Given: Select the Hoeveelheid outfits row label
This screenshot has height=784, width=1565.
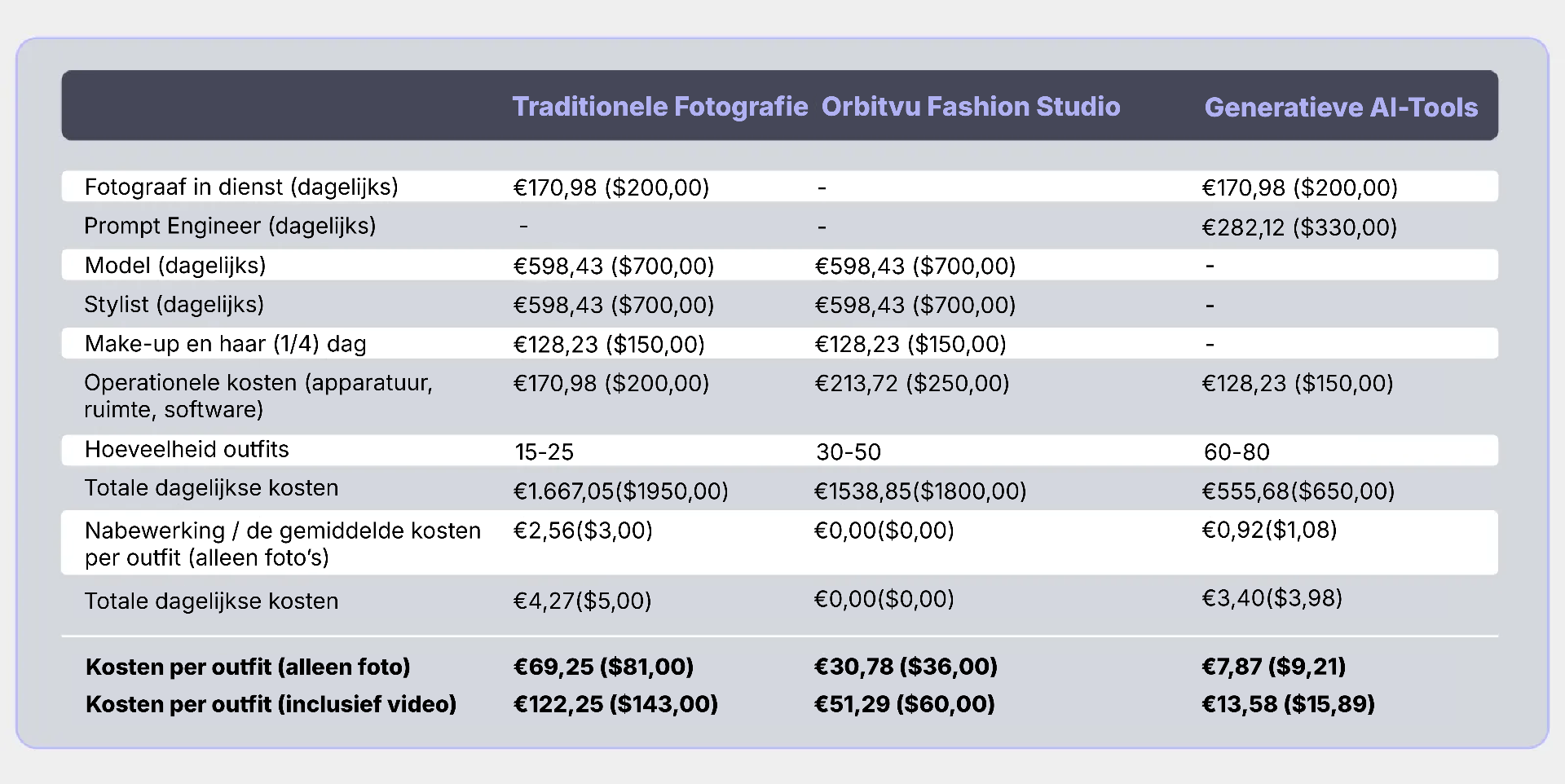Looking at the screenshot, I should [x=187, y=450].
